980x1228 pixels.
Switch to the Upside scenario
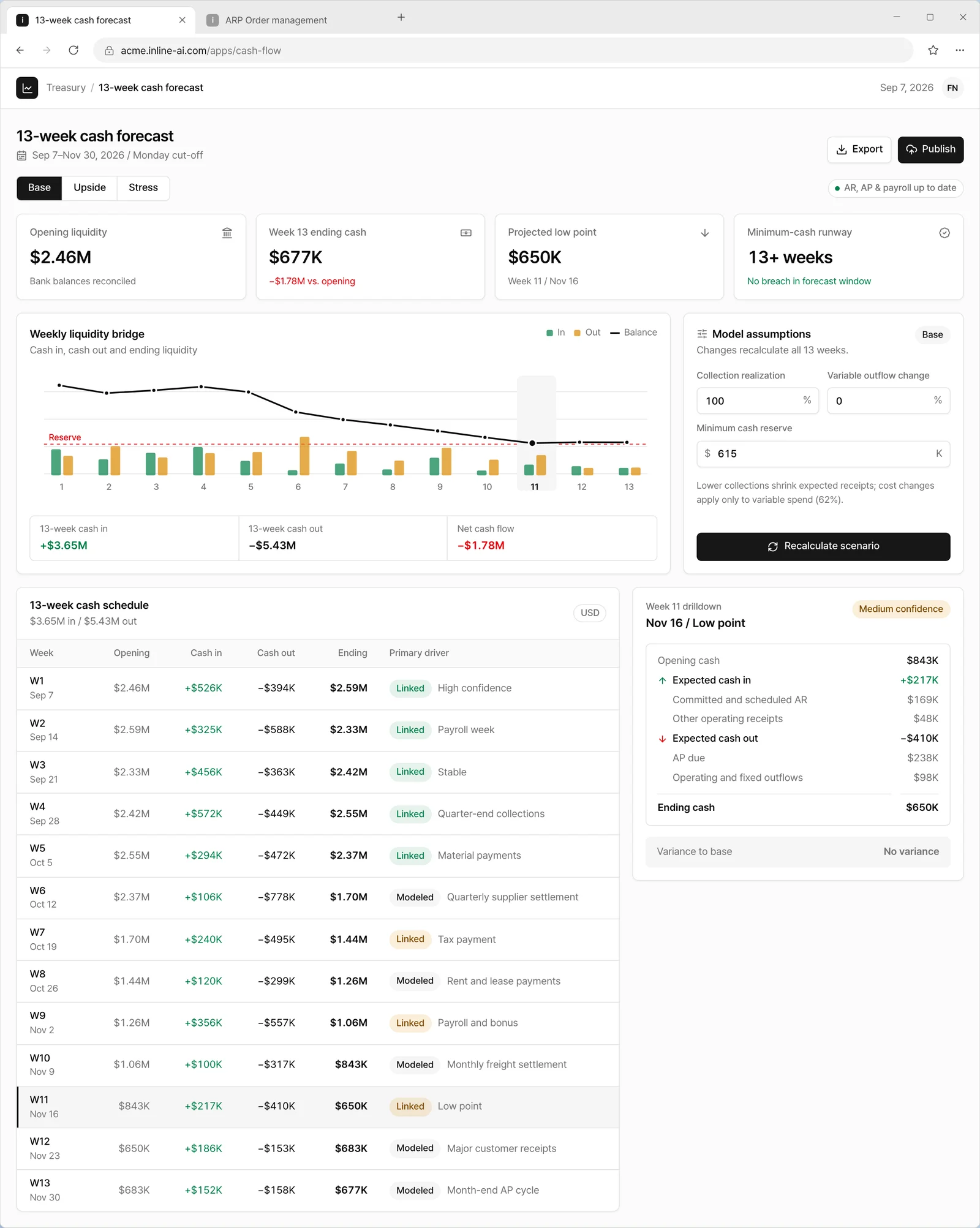[89, 188]
